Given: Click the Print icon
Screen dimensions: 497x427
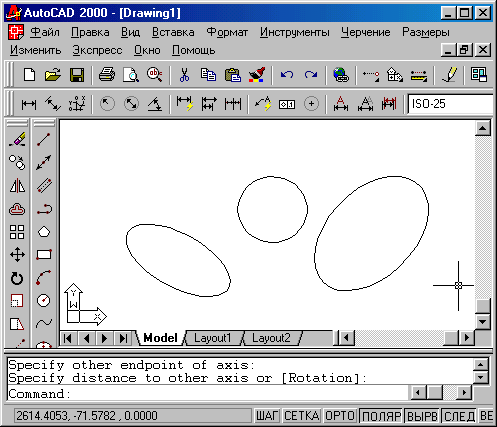Looking at the screenshot, I should tap(107, 75).
